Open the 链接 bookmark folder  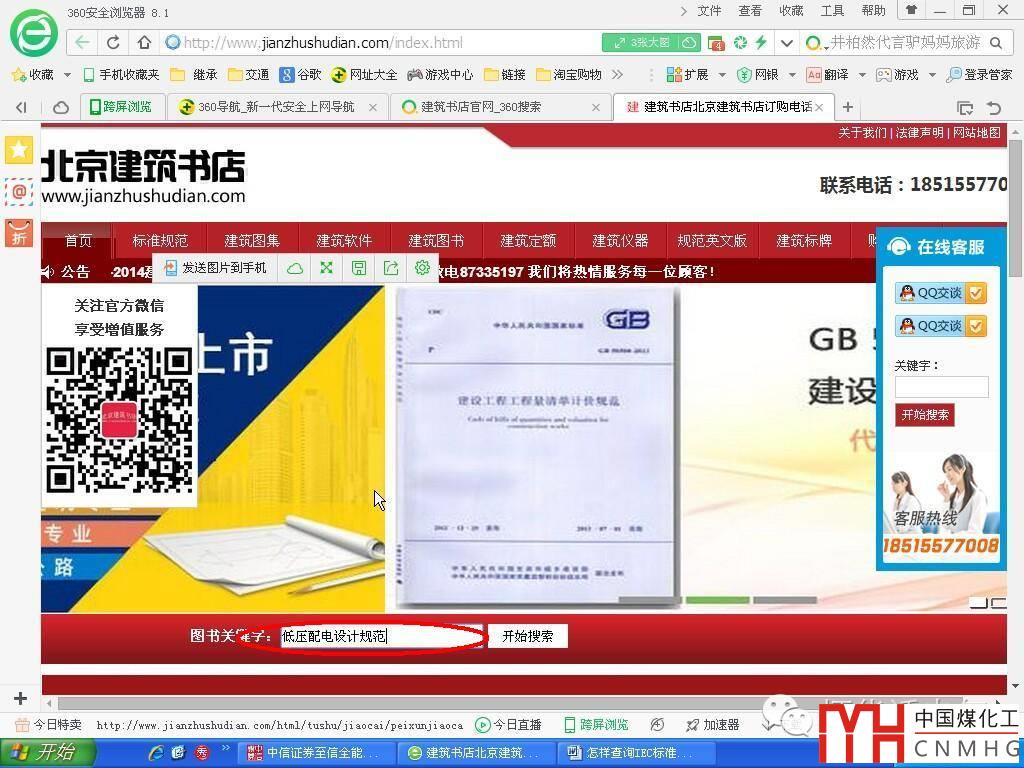coord(505,74)
